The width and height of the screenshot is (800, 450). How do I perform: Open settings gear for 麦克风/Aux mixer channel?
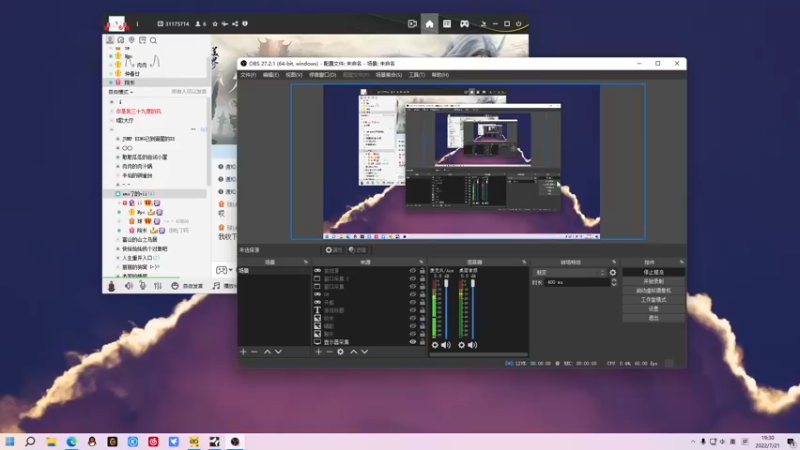pos(435,345)
